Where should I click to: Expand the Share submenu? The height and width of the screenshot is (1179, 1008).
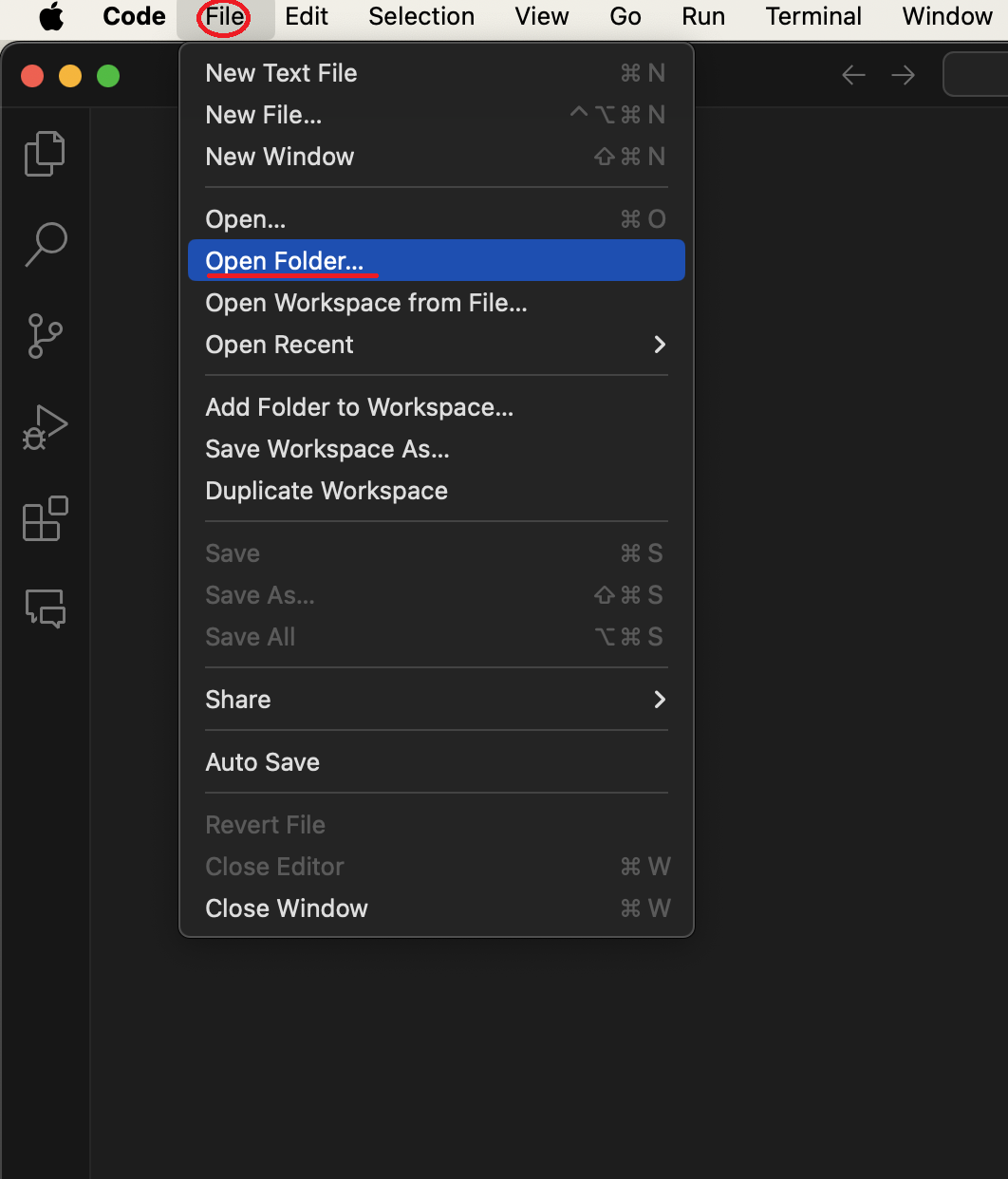pyautogui.click(x=437, y=700)
